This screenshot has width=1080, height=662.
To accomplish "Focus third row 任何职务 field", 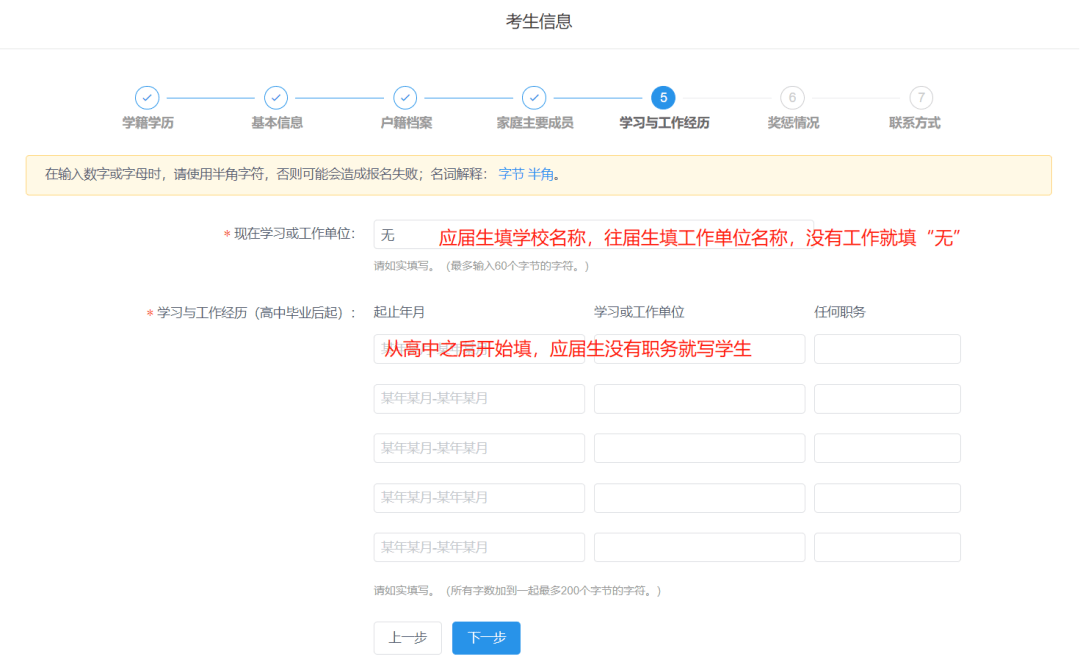I will coord(887,448).
